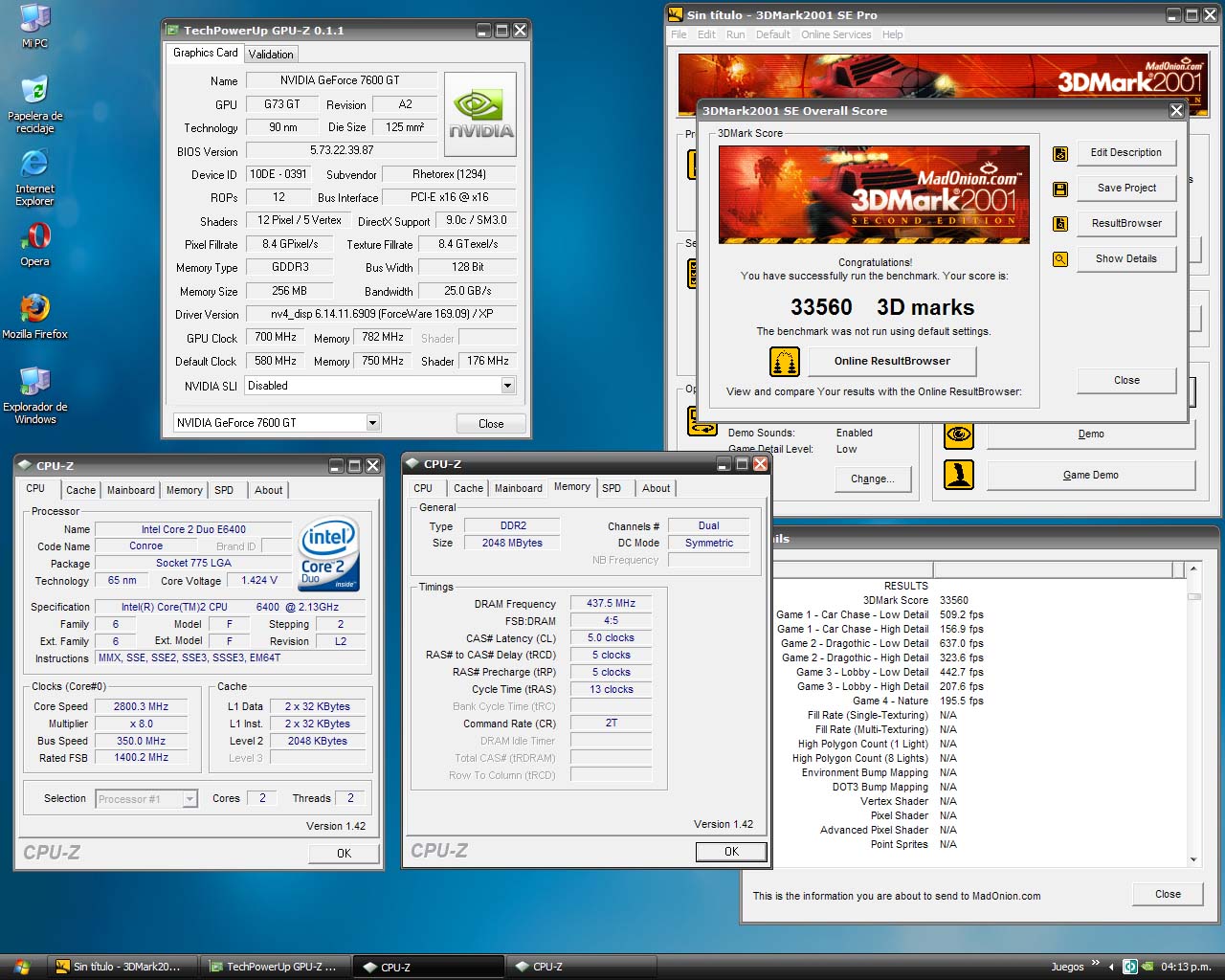
Task: Open Mainboard tab in right CPU-Z window
Action: [518, 488]
